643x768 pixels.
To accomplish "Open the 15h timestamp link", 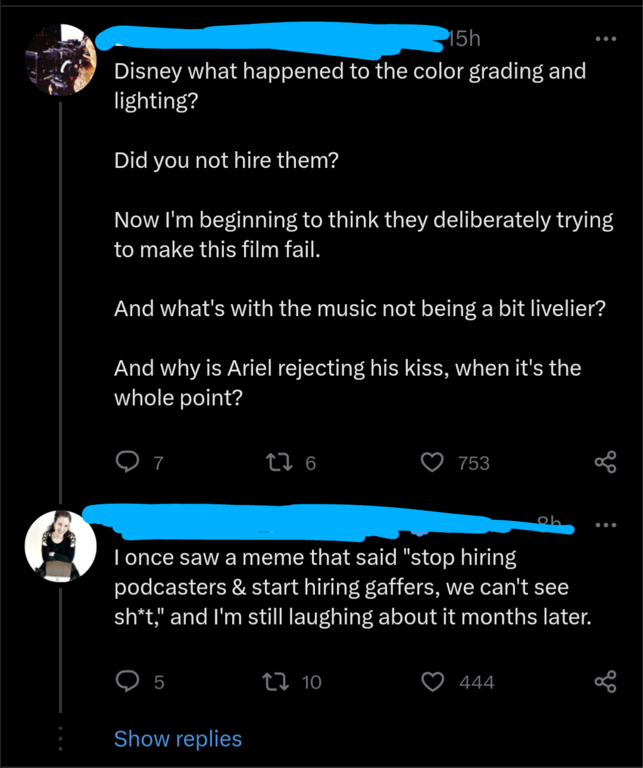I will coord(463,39).
